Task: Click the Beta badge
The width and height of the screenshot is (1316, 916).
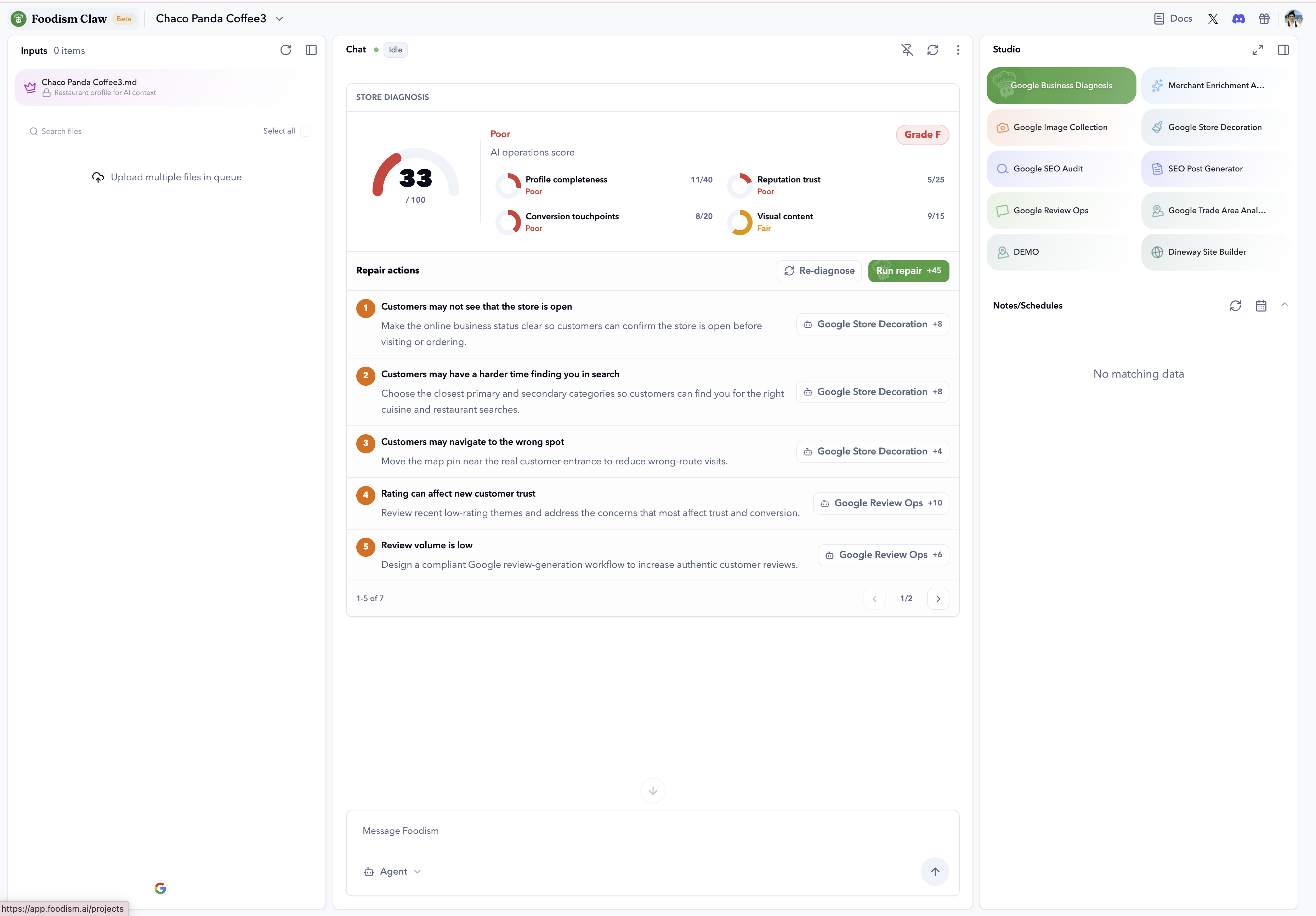Action: (x=123, y=19)
